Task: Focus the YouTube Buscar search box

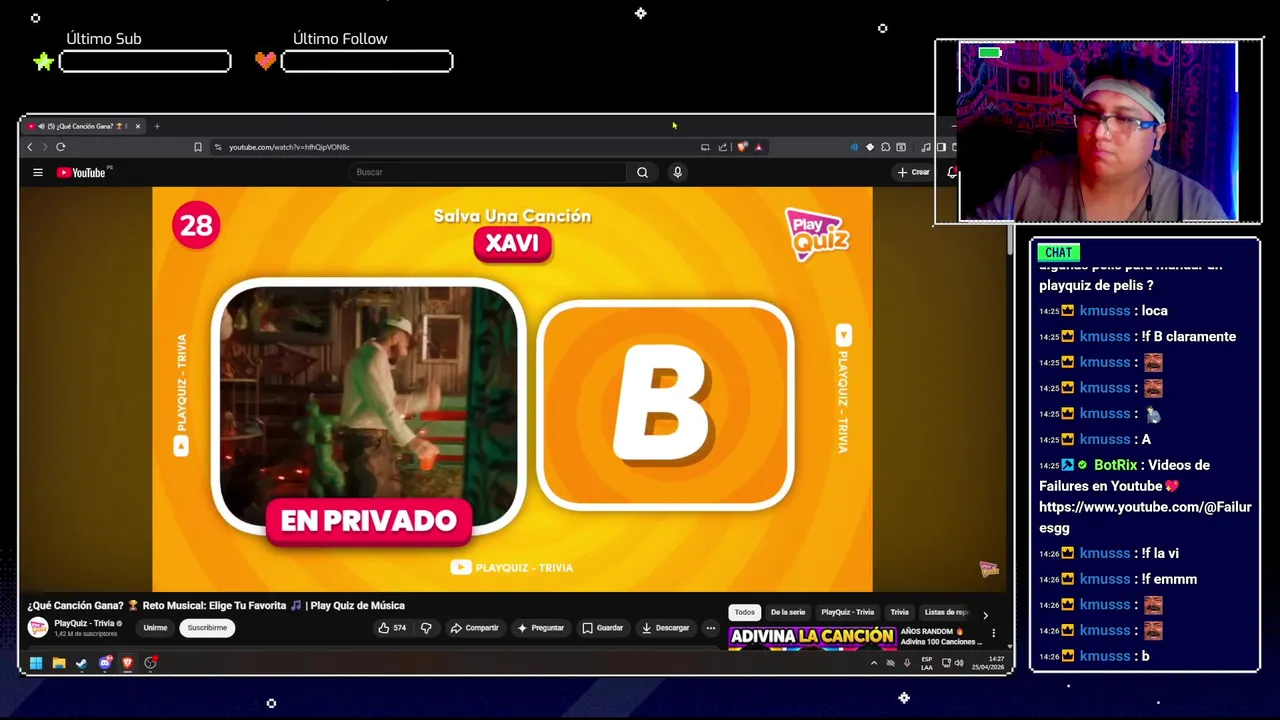Action: pyautogui.click(x=489, y=172)
